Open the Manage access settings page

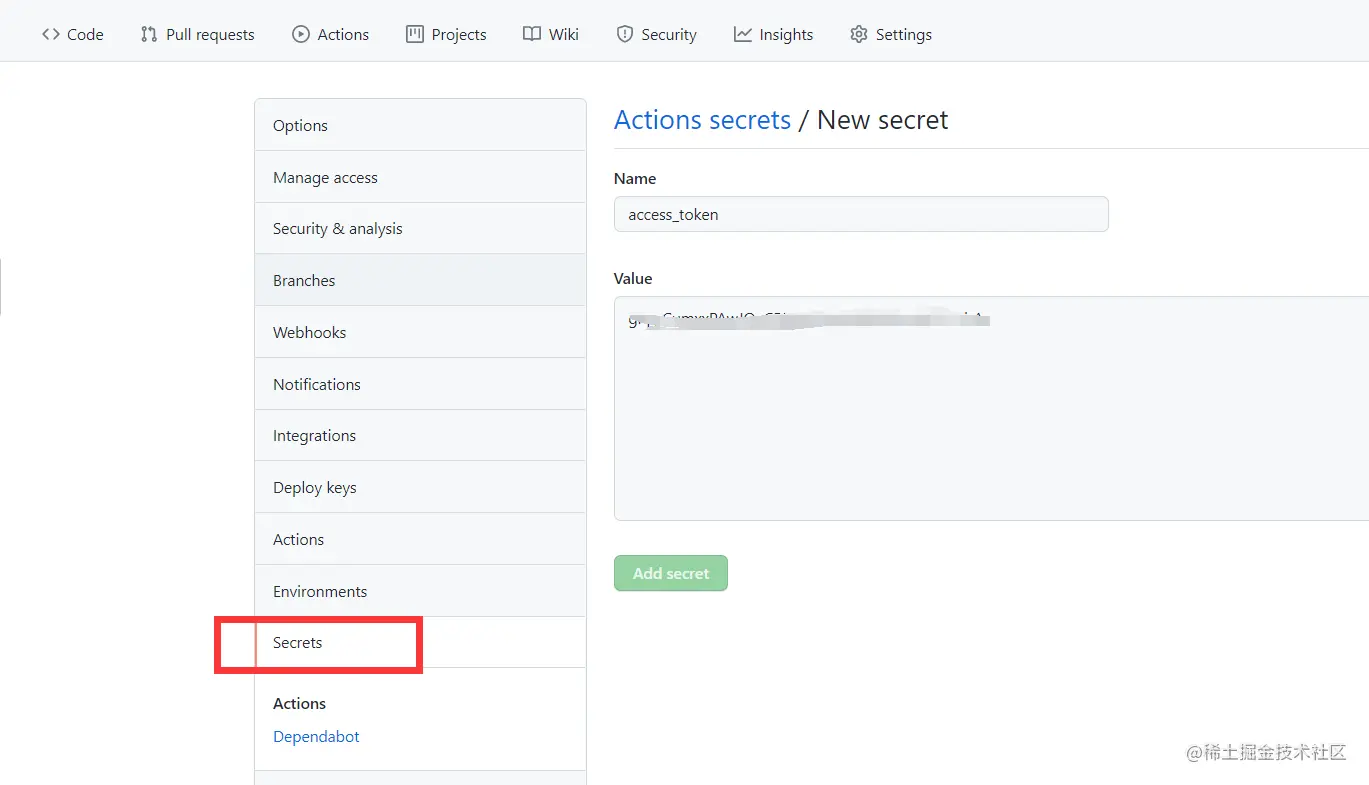tap(325, 177)
